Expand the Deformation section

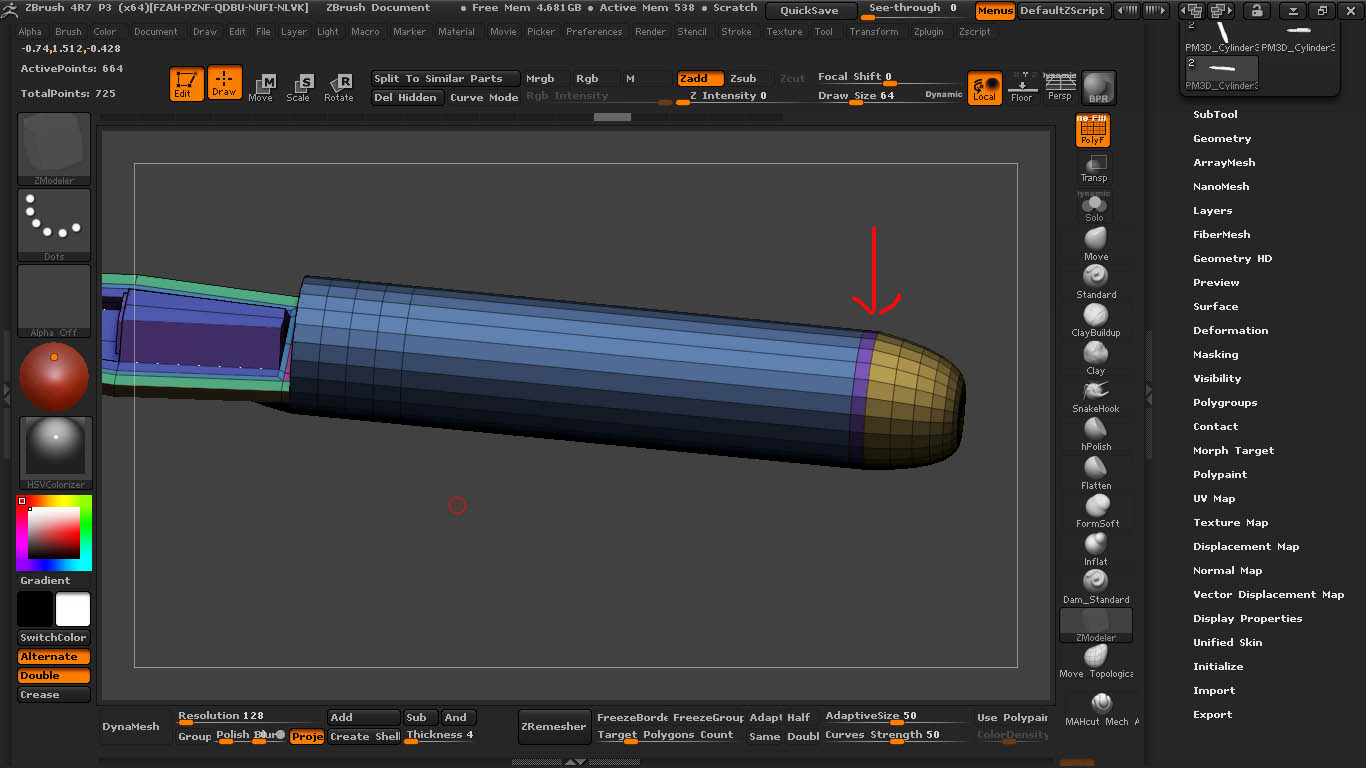click(x=1230, y=331)
